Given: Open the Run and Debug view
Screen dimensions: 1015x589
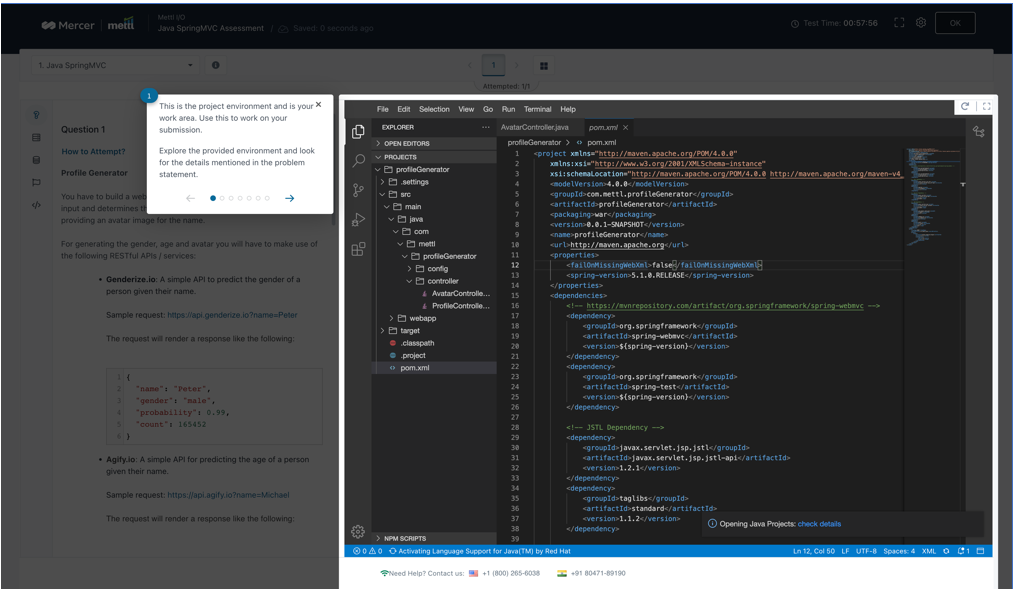Looking at the screenshot, I should coord(357,219).
